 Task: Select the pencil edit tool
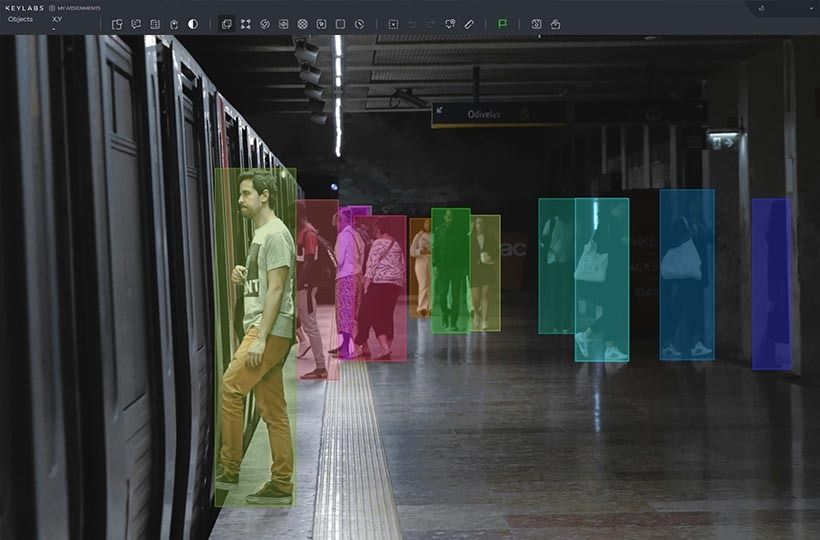469,24
